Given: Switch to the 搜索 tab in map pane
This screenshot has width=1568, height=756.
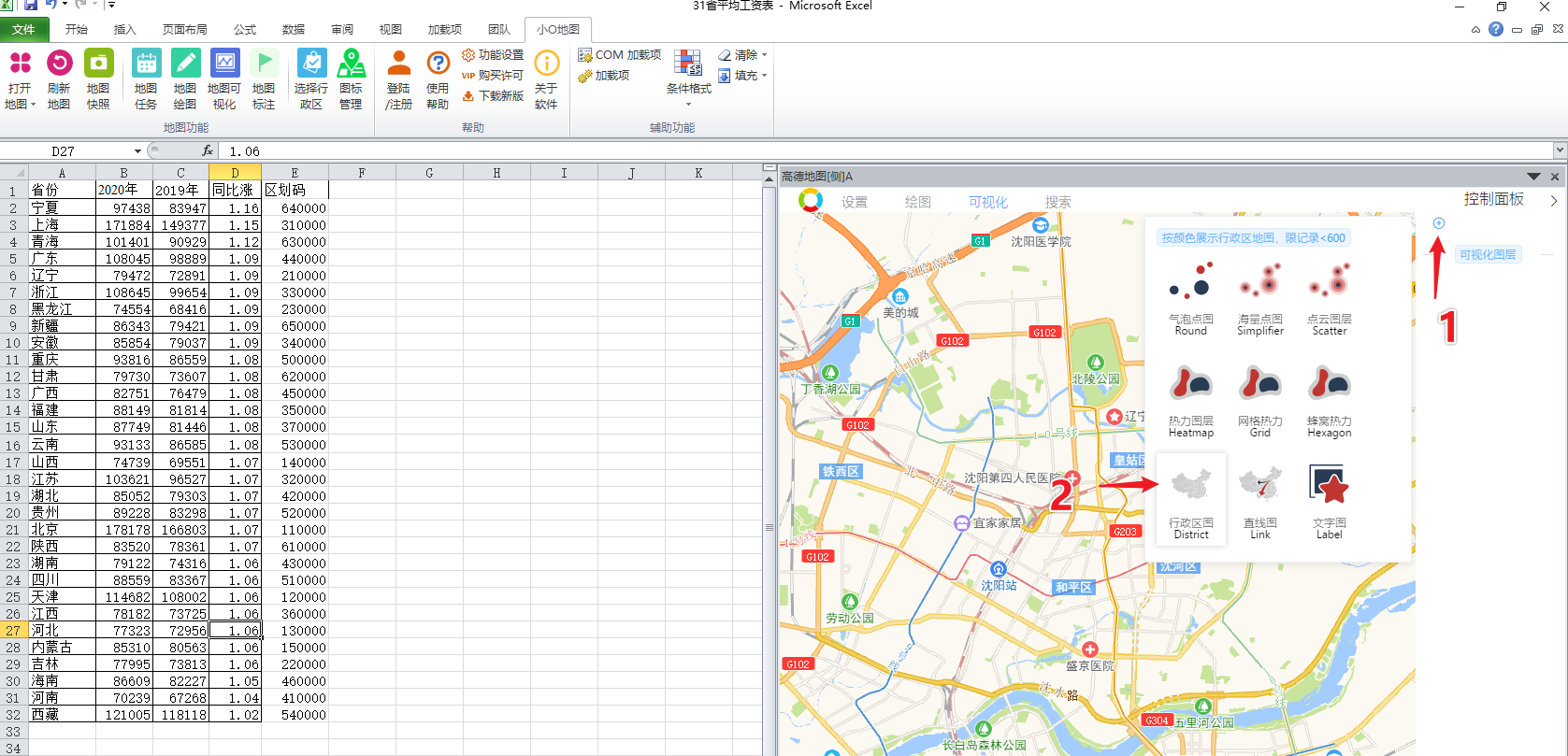Looking at the screenshot, I should (1057, 202).
